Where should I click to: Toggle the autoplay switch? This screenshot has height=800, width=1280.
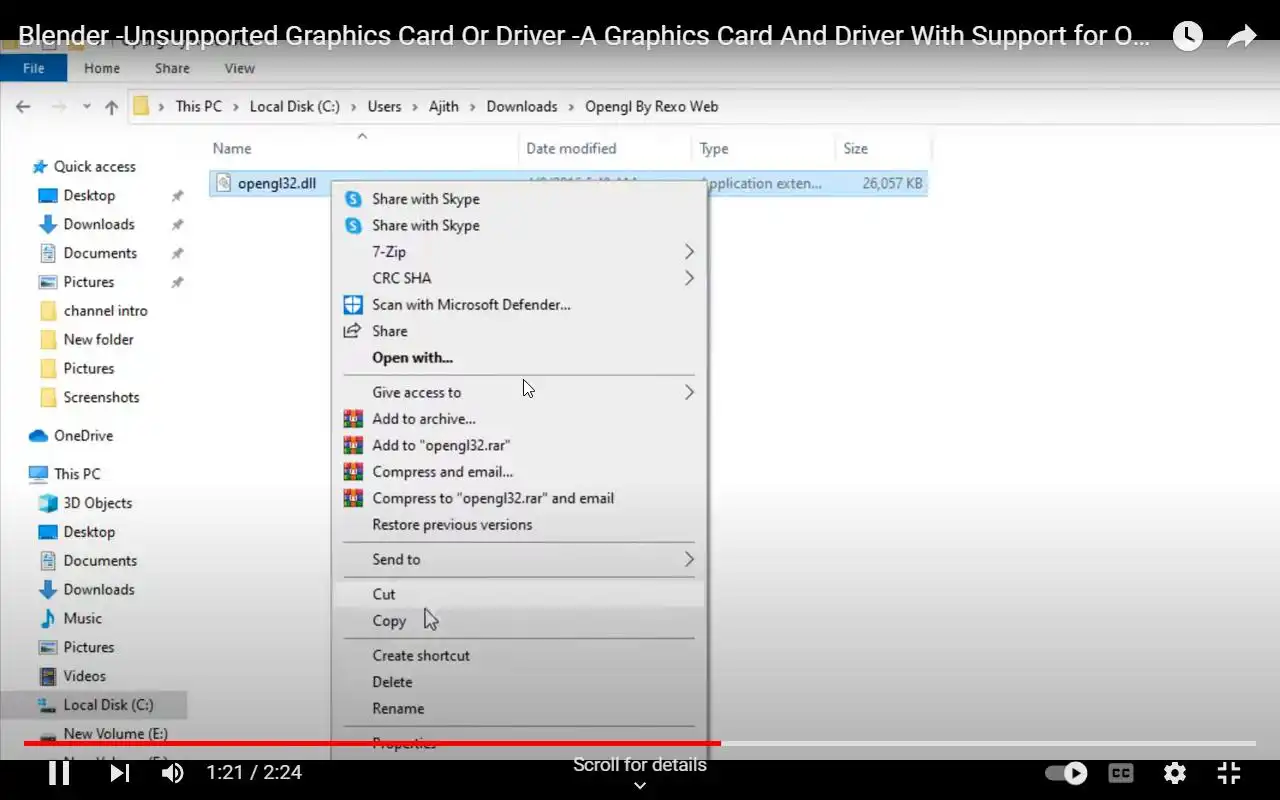(1066, 773)
